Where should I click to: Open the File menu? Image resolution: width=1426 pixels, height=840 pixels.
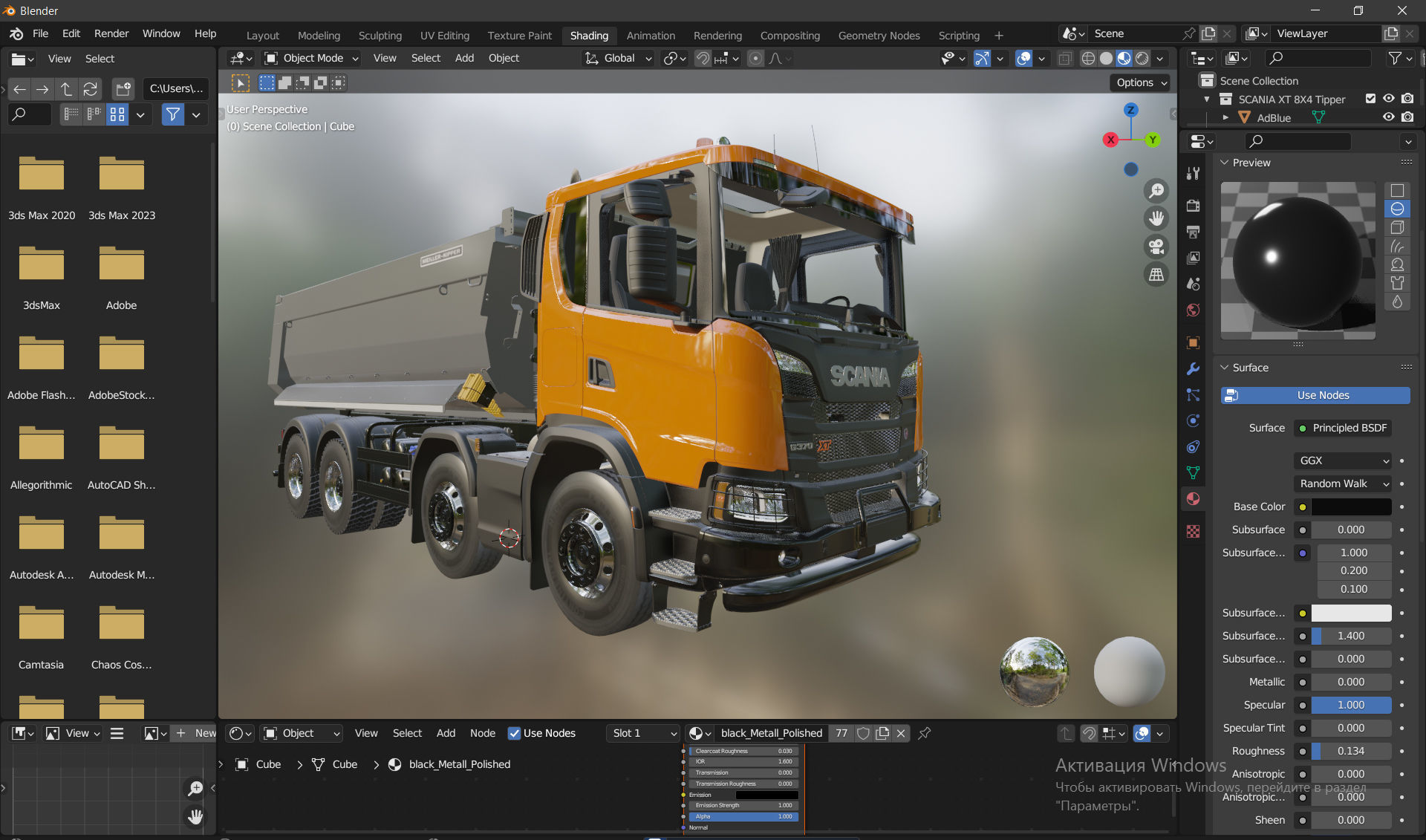point(40,33)
